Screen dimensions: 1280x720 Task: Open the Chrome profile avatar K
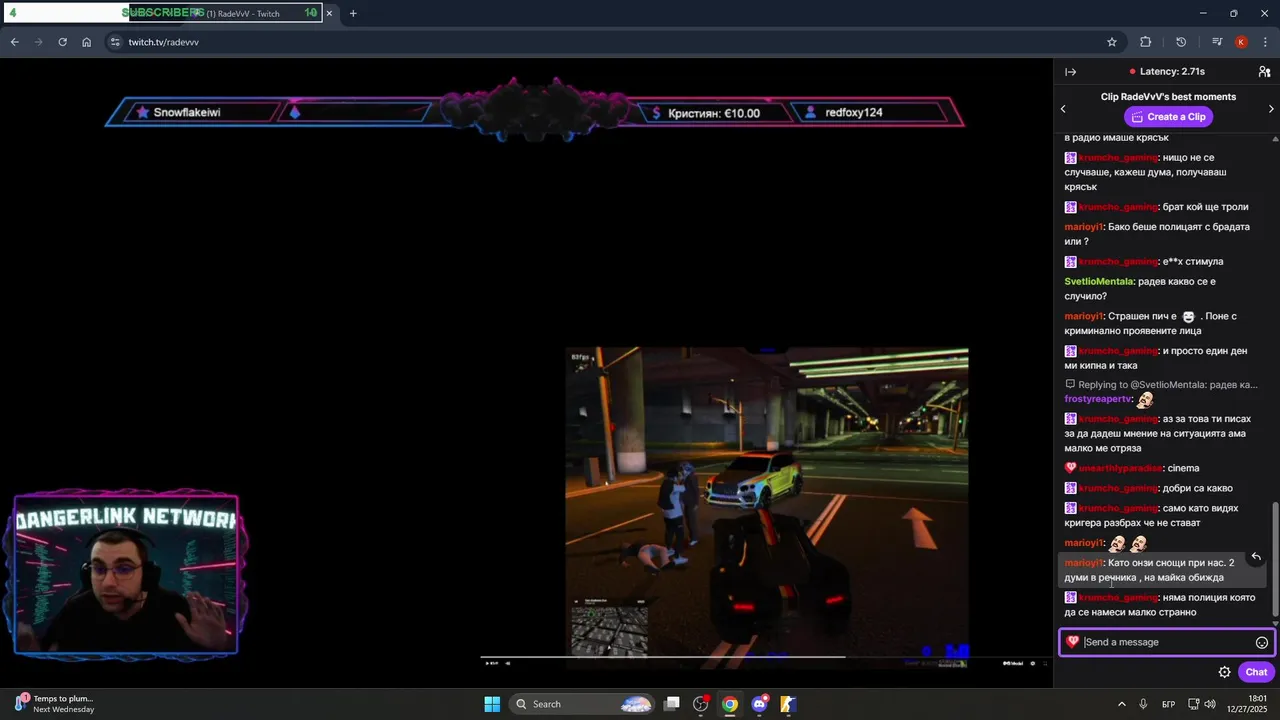1241,42
